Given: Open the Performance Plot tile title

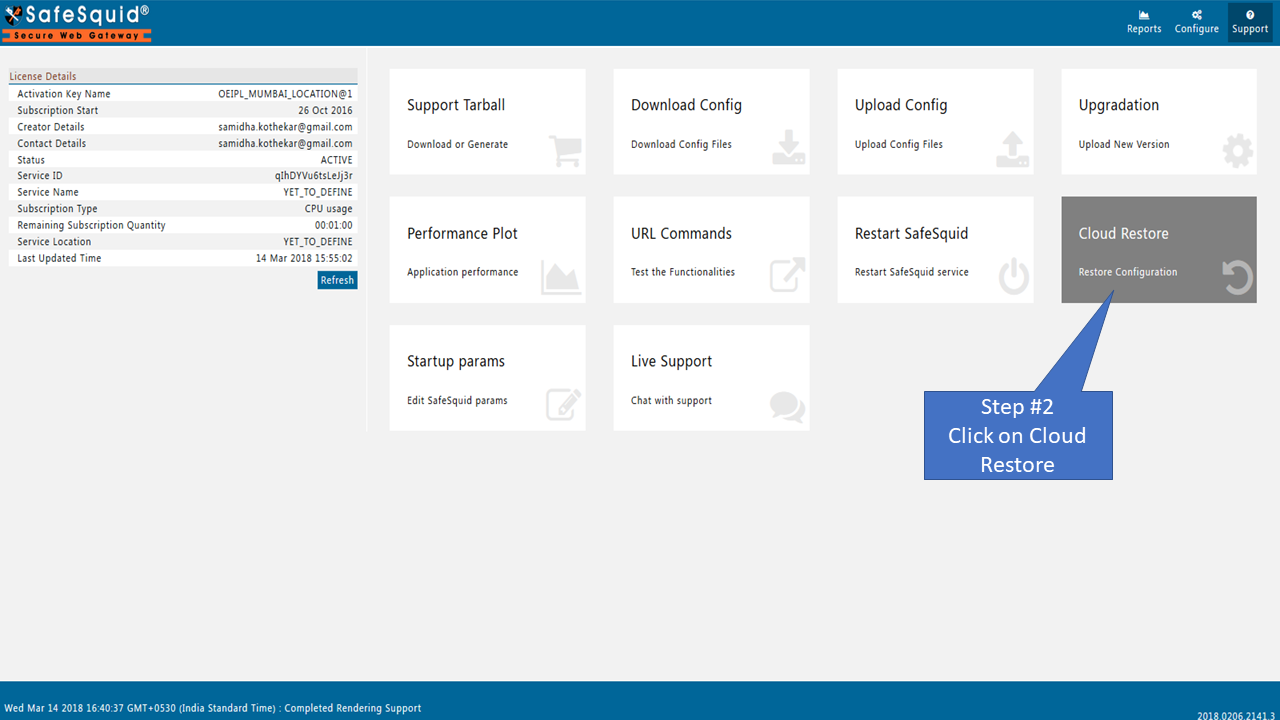Looking at the screenshot, I should click(462, 233).
